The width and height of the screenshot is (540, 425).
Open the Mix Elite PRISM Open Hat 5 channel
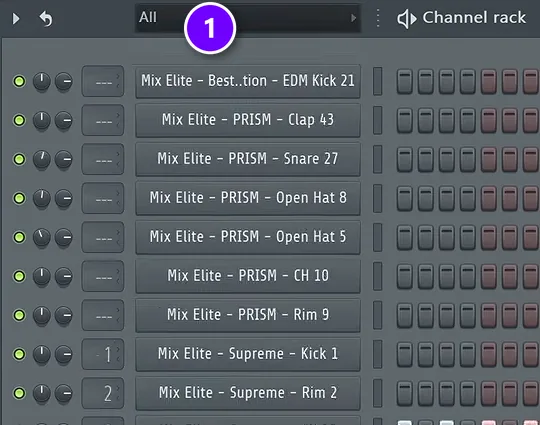click(x=248, y=237)
